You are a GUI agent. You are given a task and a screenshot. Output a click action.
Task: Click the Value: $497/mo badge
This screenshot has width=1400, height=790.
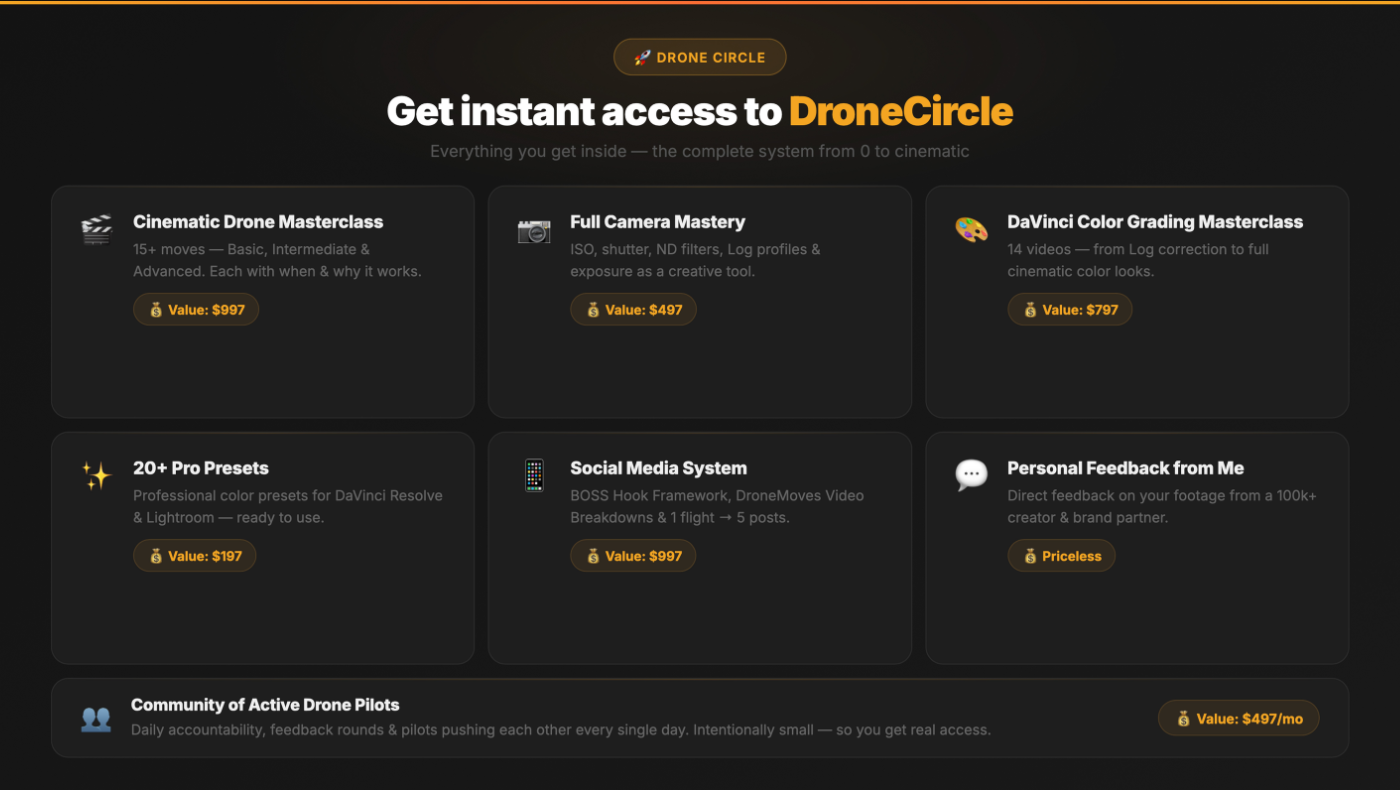(x=1239, y=718)
